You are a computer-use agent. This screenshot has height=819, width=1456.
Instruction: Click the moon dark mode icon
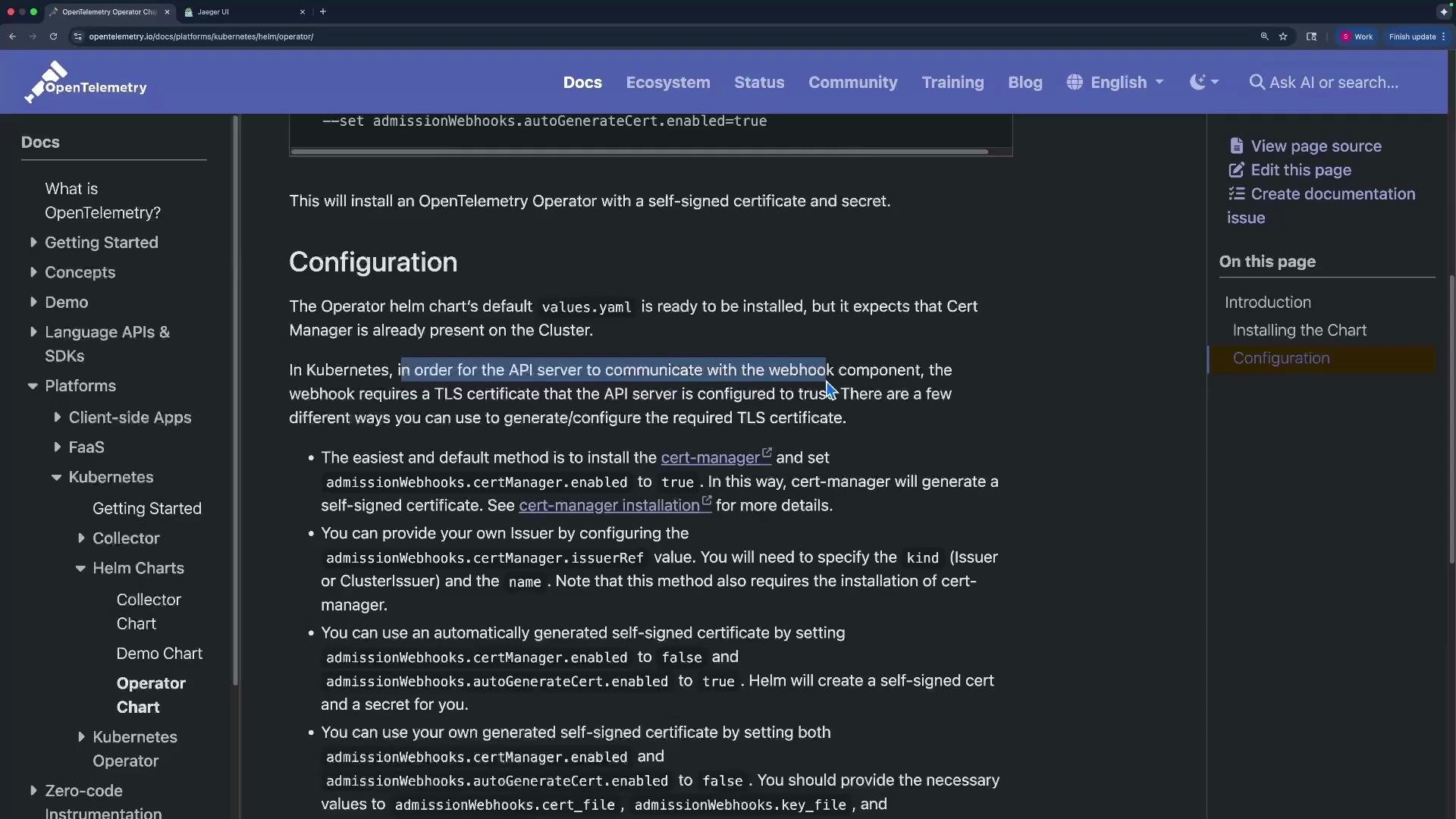[1197, 82]
